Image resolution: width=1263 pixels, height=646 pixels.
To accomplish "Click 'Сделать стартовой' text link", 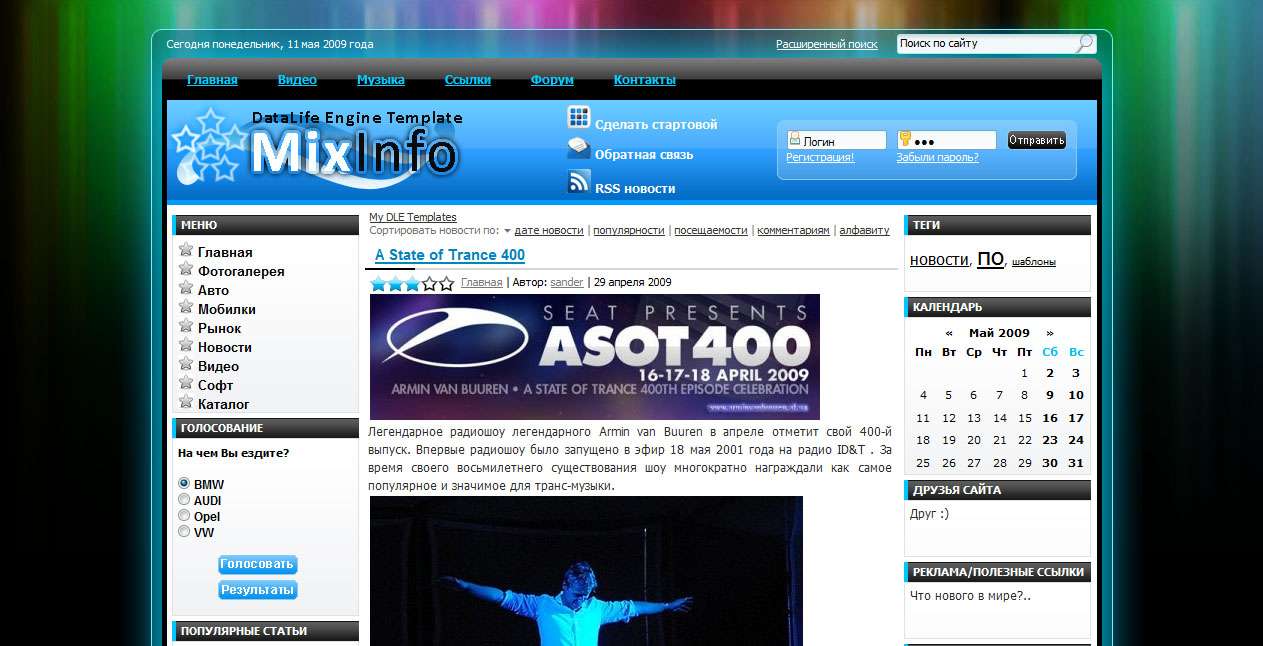I will tap(656, 125).
